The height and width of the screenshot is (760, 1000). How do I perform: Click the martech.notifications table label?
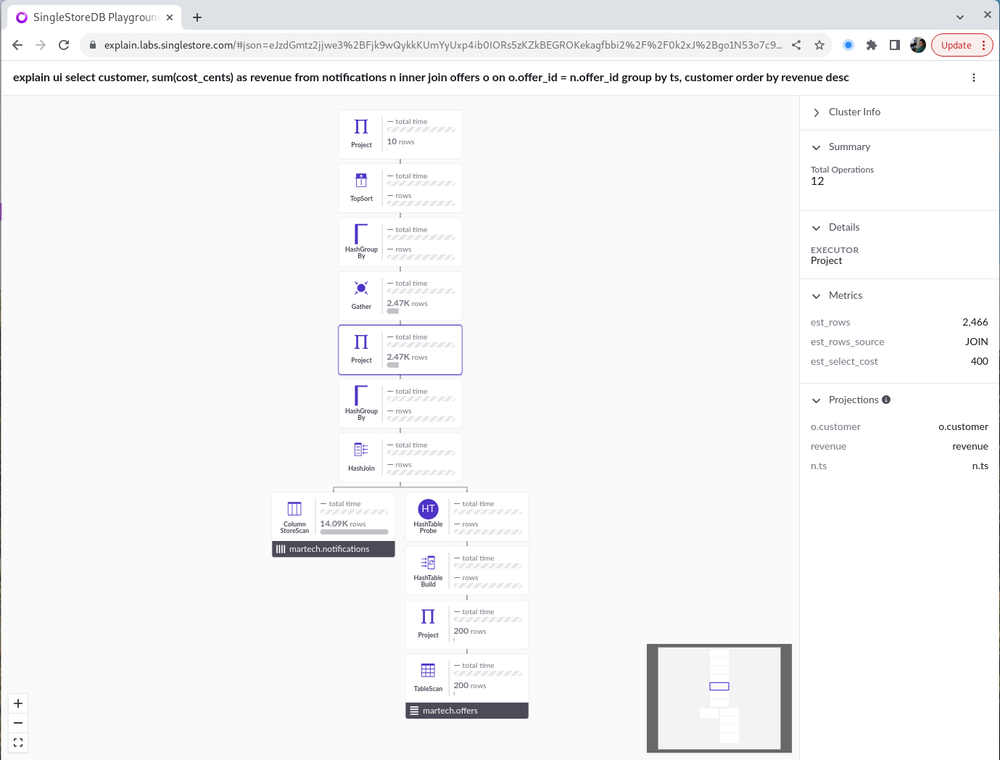click(x=332, y=548)
